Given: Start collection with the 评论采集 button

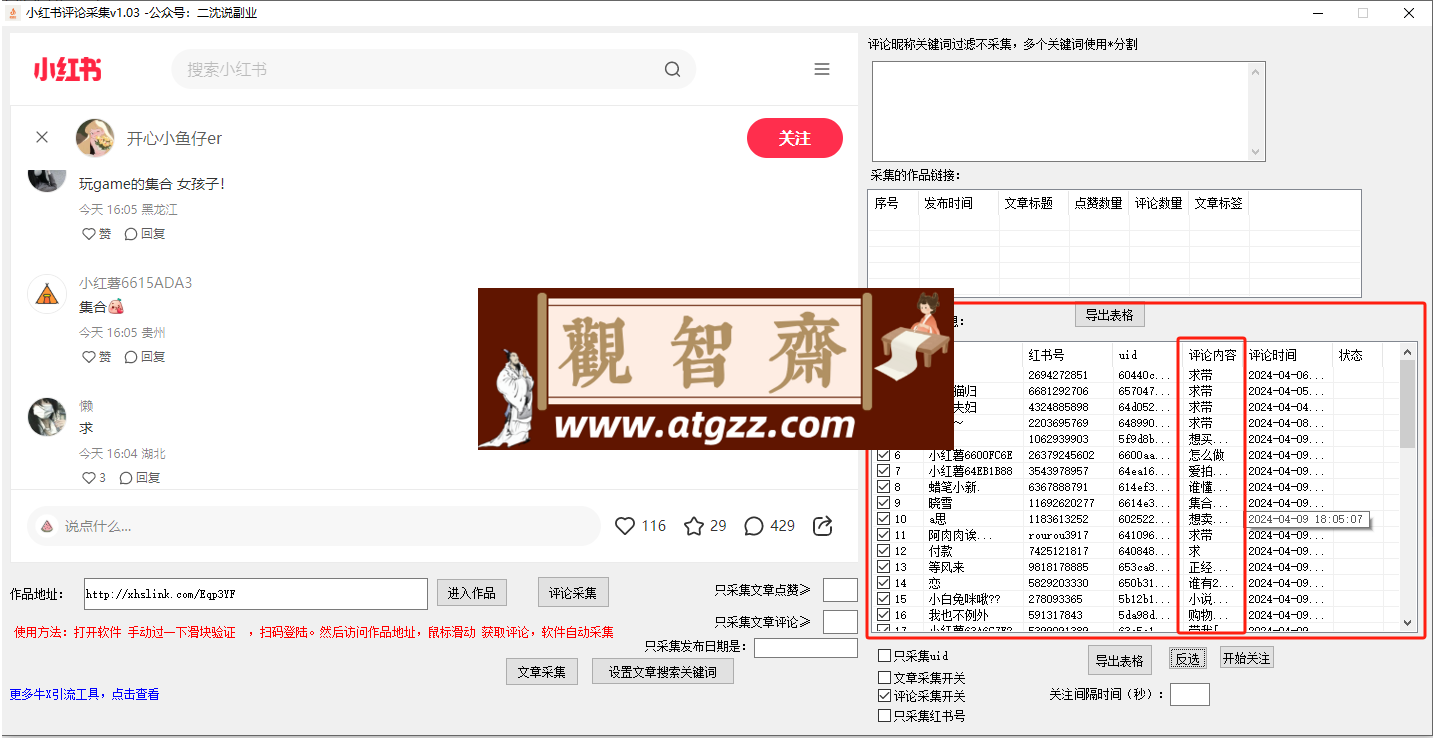Looking at the screenshot, I should (x=573, y=593).
